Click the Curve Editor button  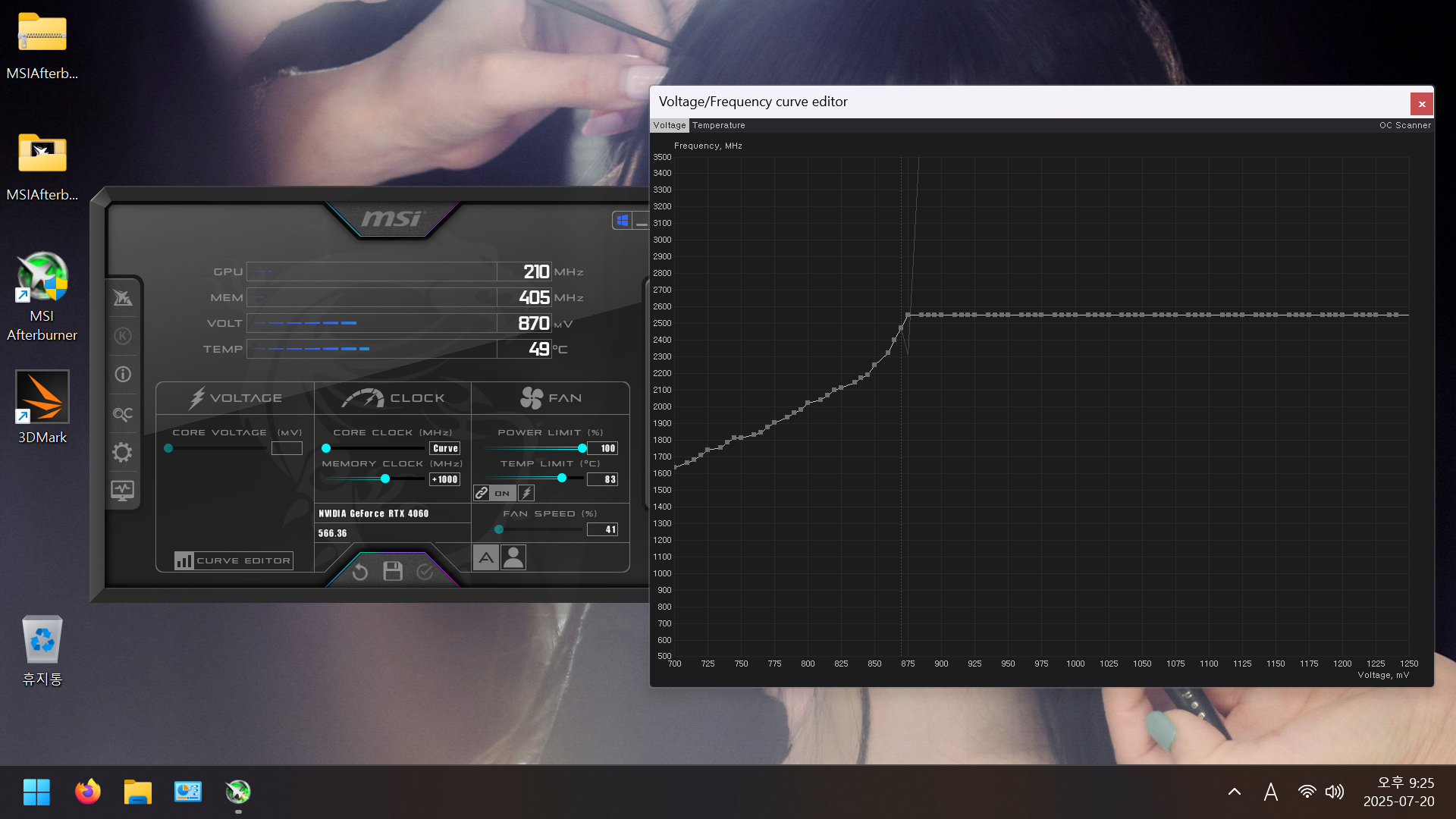[x=234, y=560]
